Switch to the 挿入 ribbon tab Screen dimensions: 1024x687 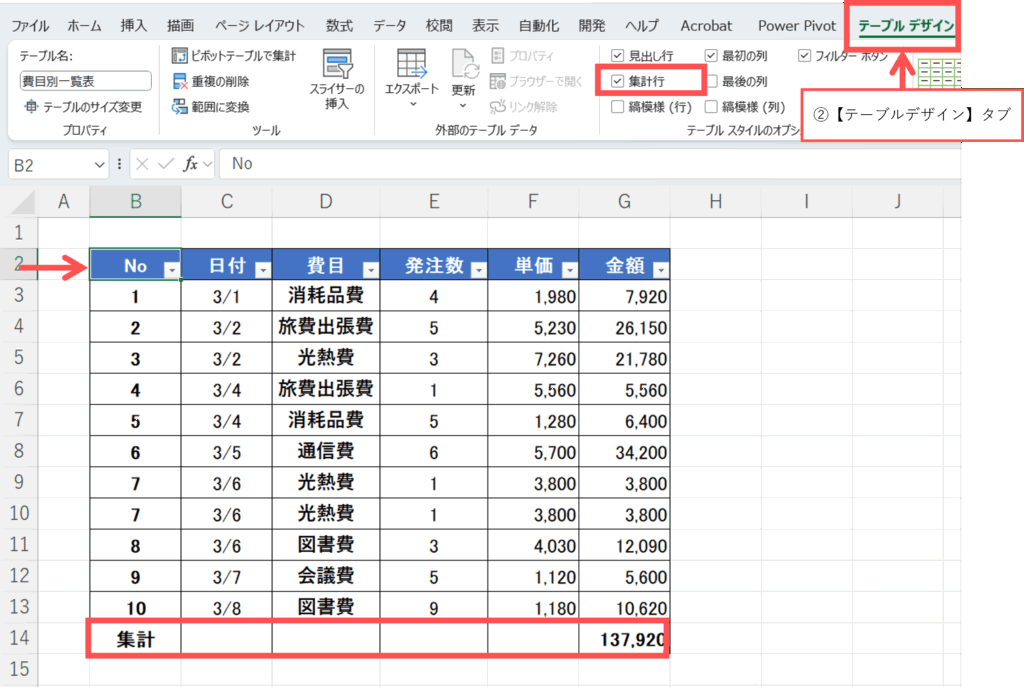coord(133,26)
